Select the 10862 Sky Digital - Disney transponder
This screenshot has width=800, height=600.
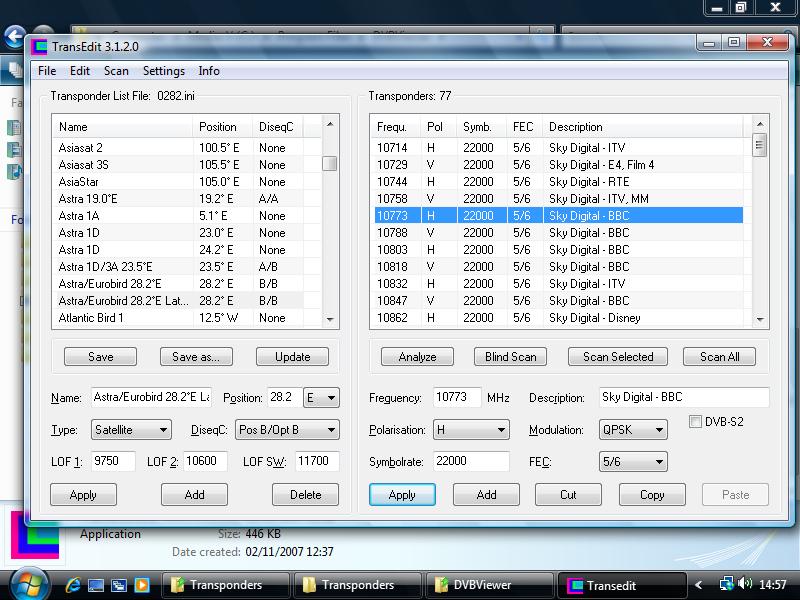(557, 318)
